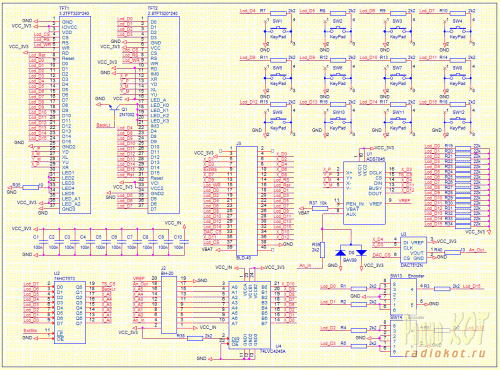Image resolution: width=500 pixels, height=370 pixels.
Task: Select the TFT1 3.2TFT320*240 component block
Action: [x=75, y=115]
